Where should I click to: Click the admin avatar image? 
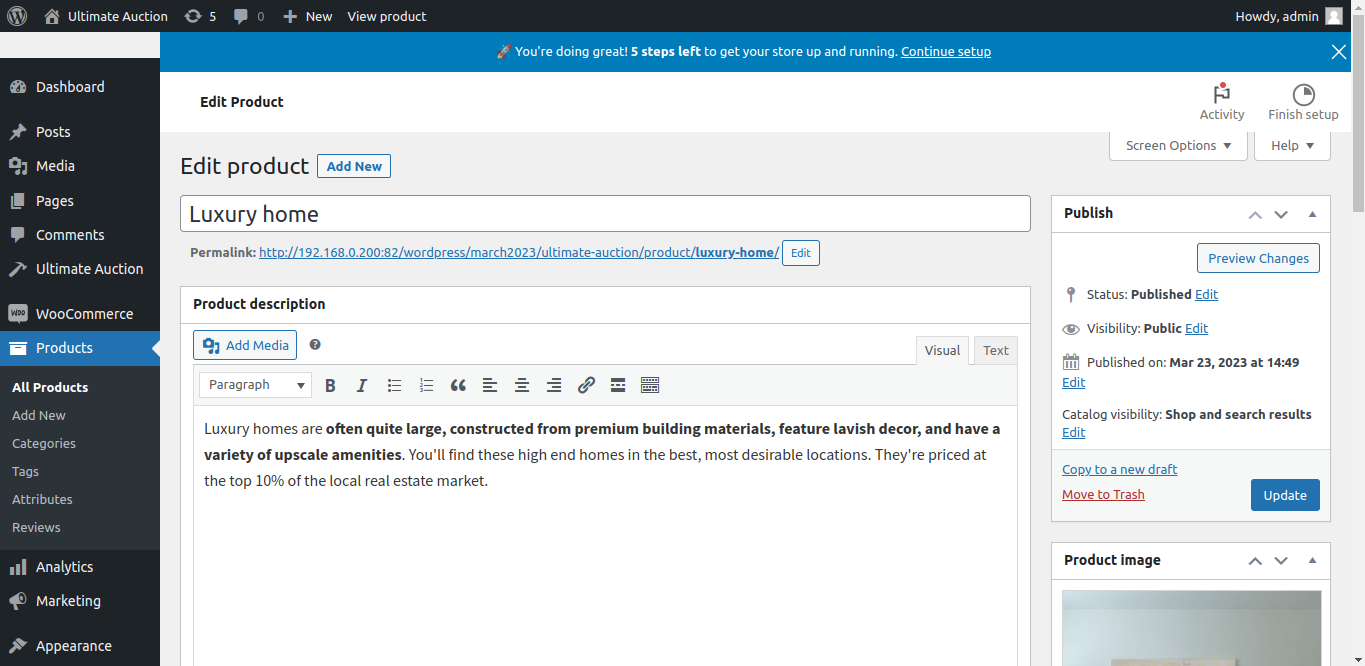click(1334, 16)
